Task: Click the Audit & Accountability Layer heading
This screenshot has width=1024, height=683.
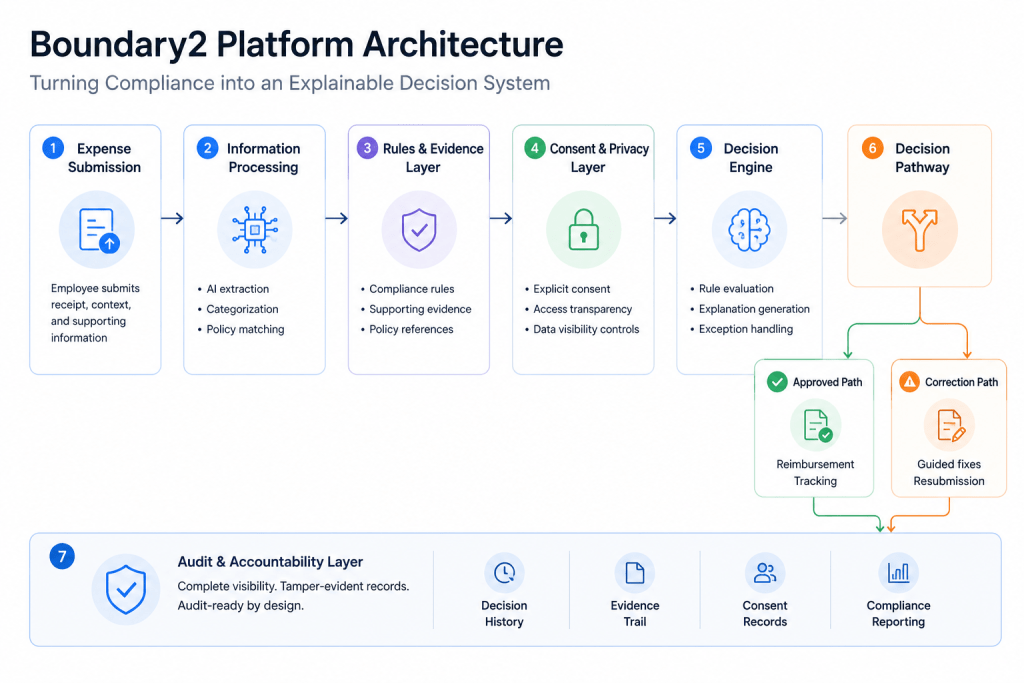Action: (270, 562)
